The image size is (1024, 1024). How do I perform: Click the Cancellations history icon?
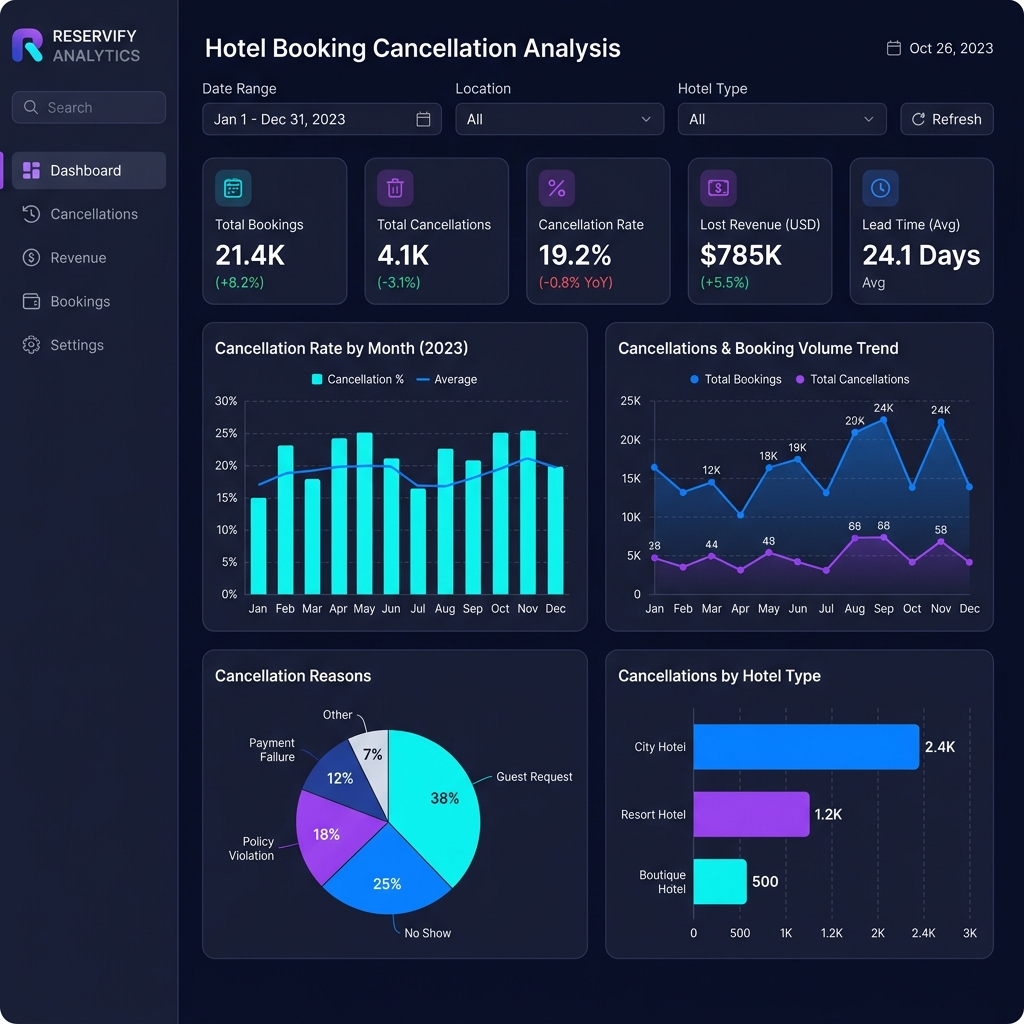[31, 214]
